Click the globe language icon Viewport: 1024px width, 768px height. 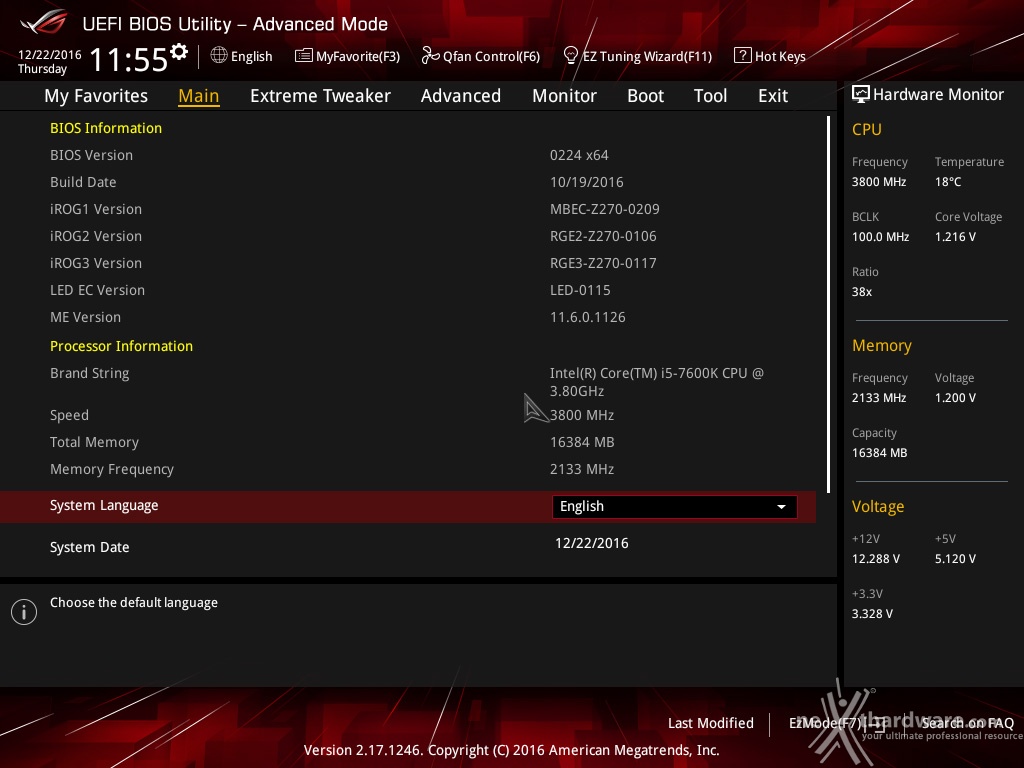coord(219,56)
